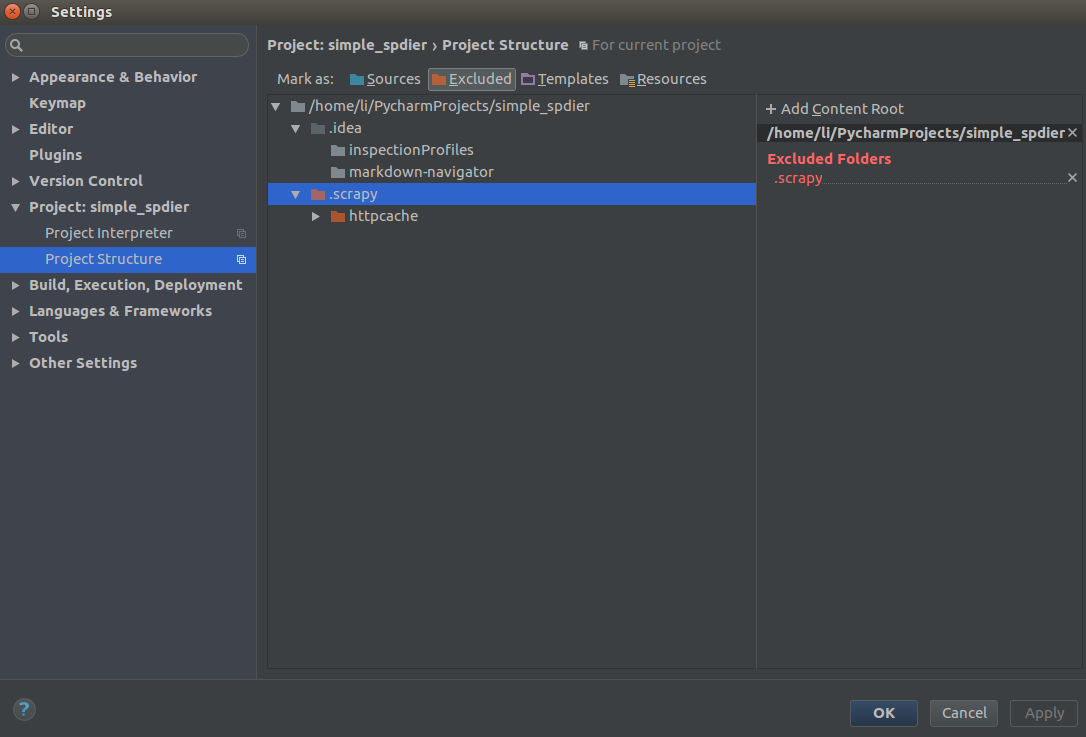1086x737 pixels.
Task: Open the Keymap settings page
Action: tap(57, 102)
